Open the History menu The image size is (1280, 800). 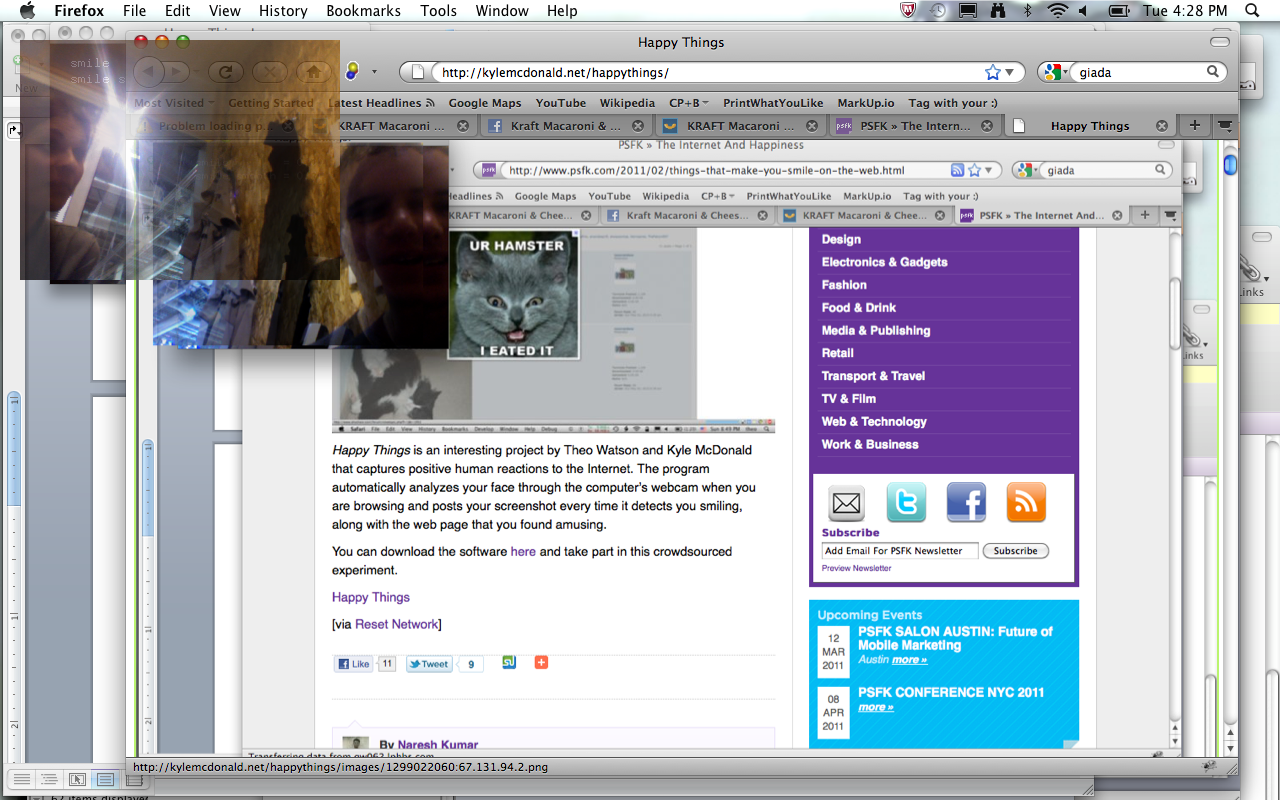pos(283,11)
